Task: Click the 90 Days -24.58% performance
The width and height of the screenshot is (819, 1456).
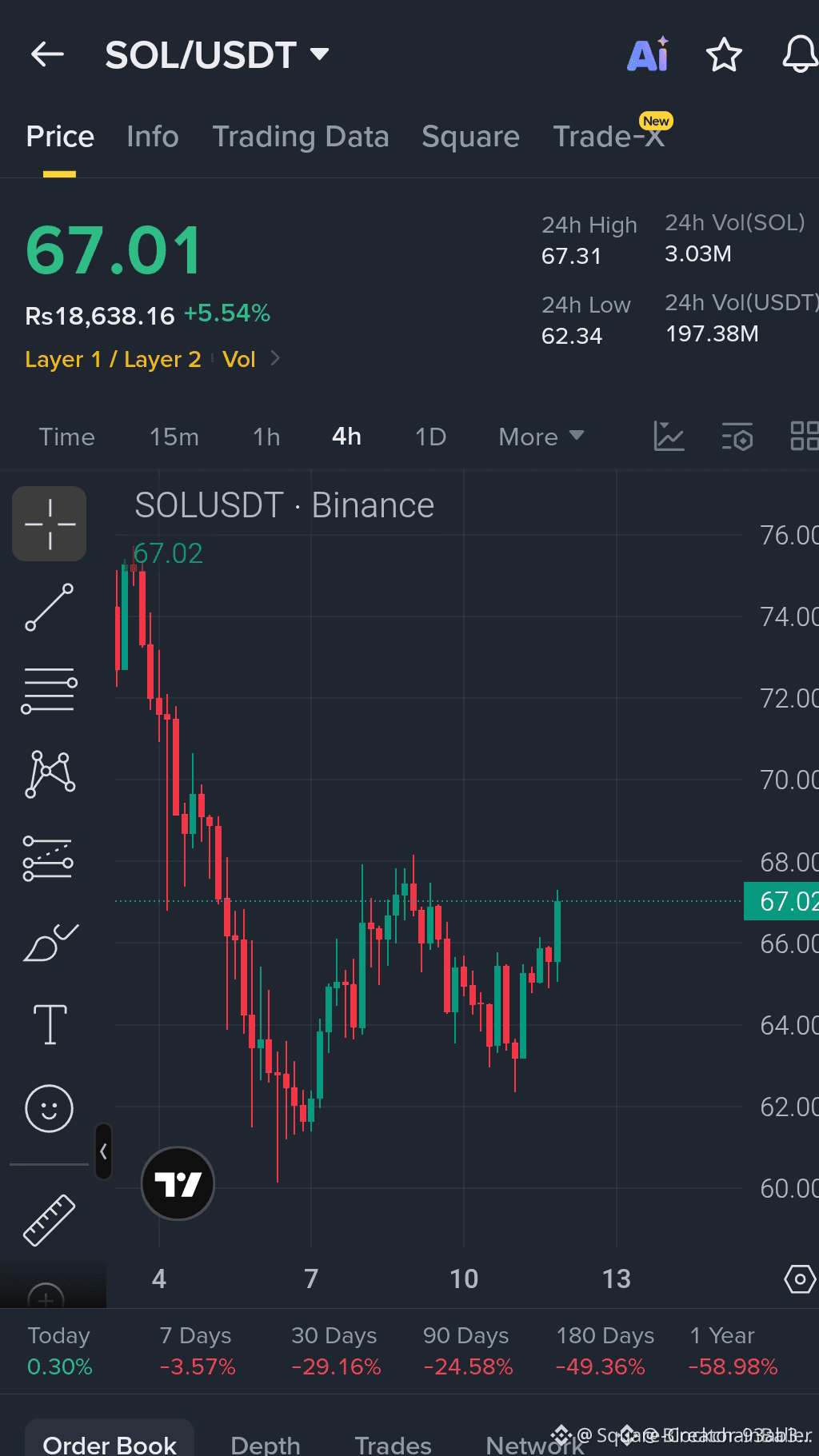Action: (x=468, y=1351)
